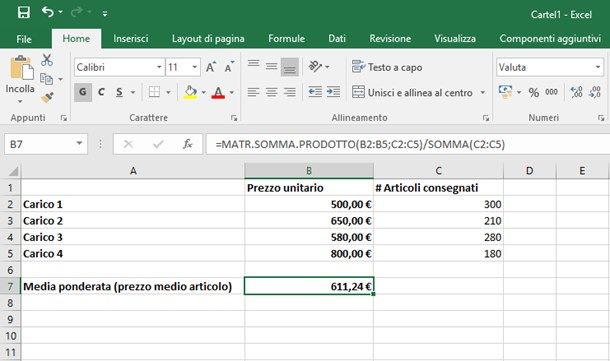Open the underline style dropdown arrow
The image size is (610, 361).
[133, 93]
